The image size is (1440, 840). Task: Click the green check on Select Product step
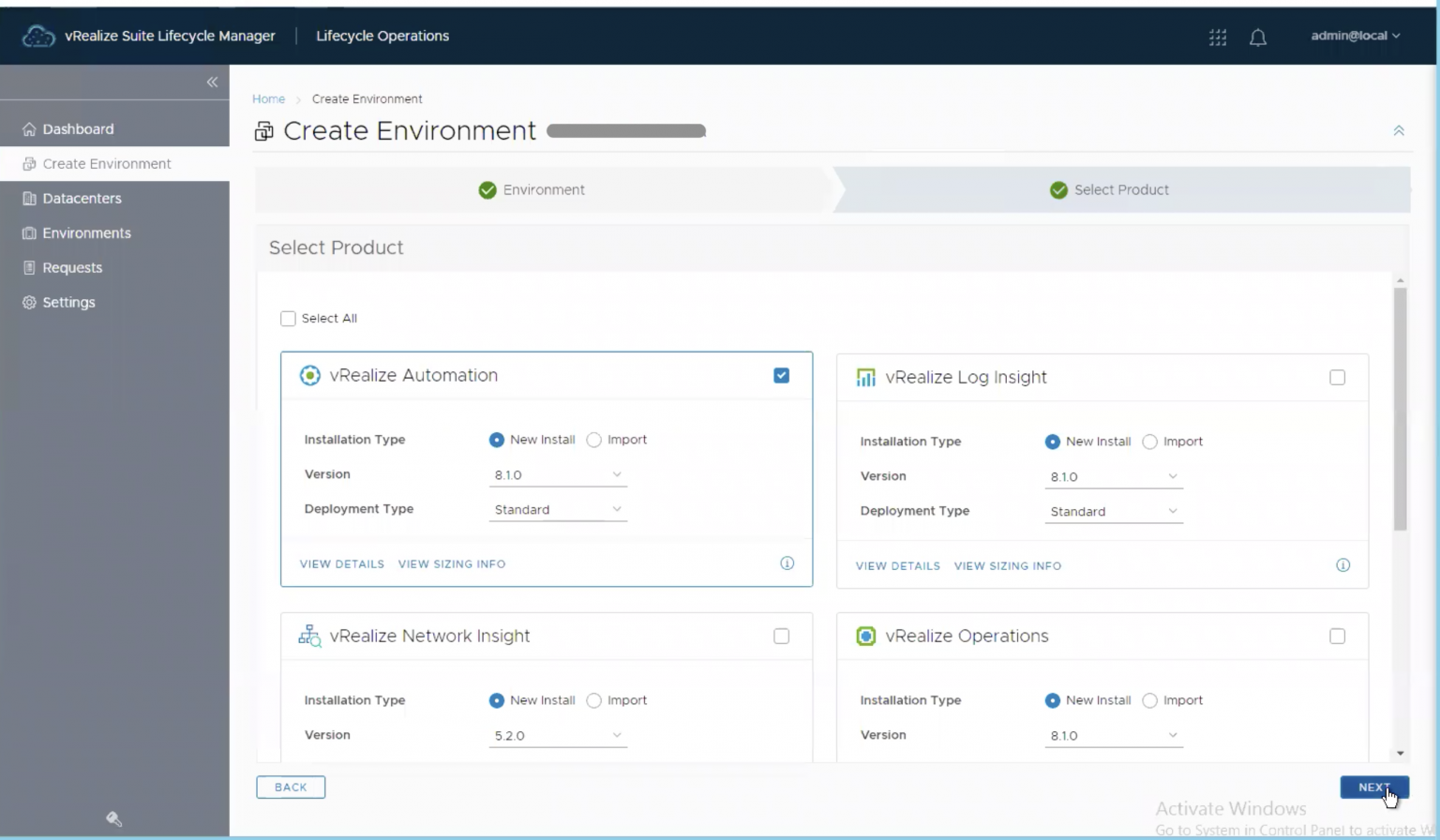(x=1058, y=190)
